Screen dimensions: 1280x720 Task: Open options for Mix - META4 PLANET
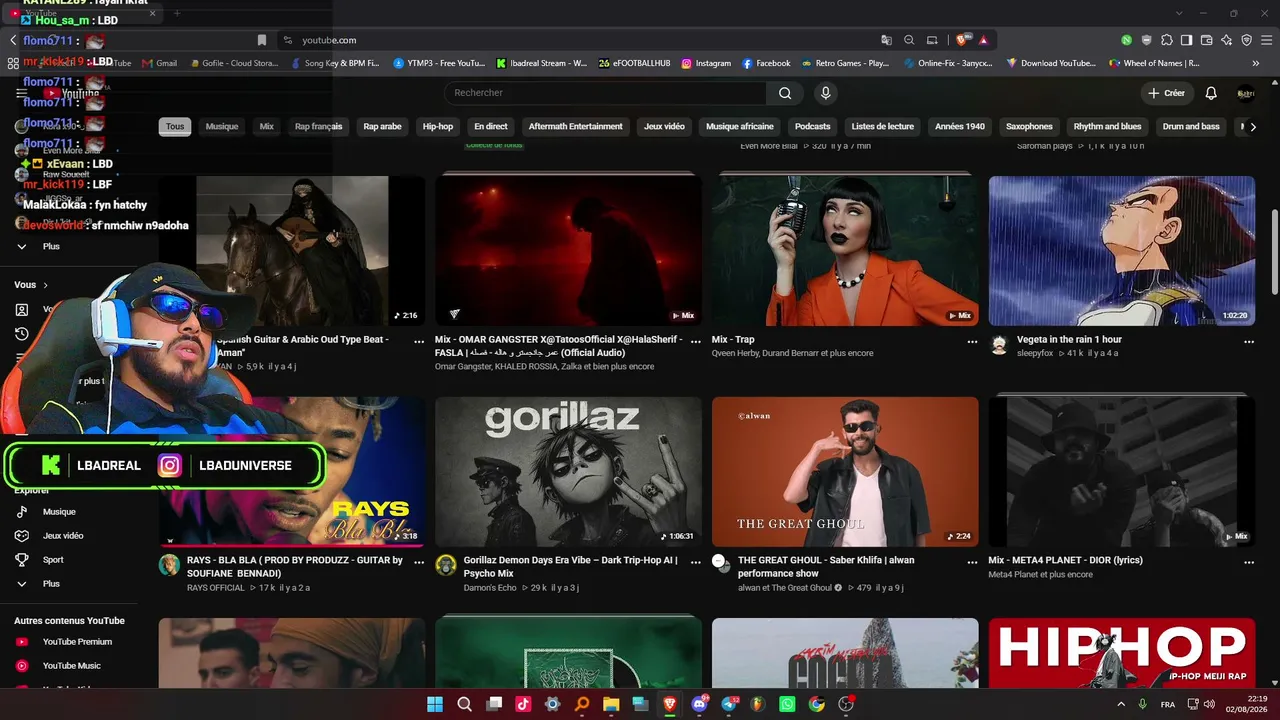pos(1249,562)
